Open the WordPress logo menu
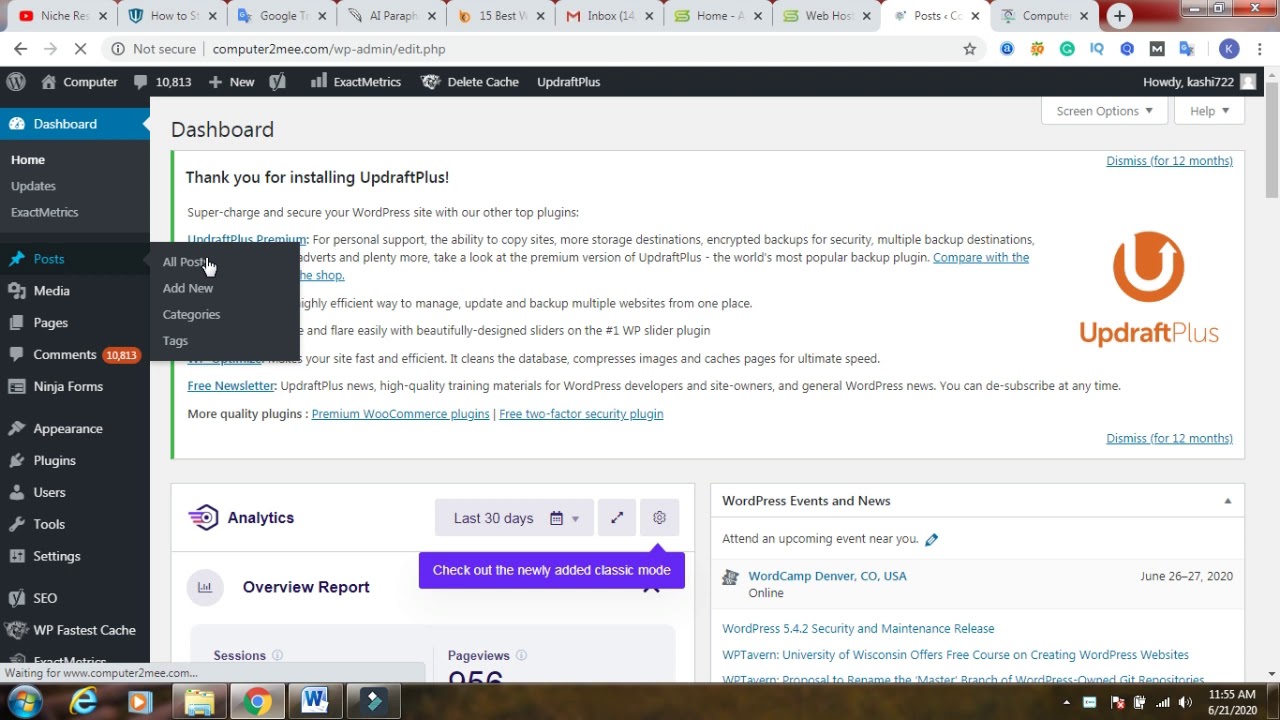 15,82
